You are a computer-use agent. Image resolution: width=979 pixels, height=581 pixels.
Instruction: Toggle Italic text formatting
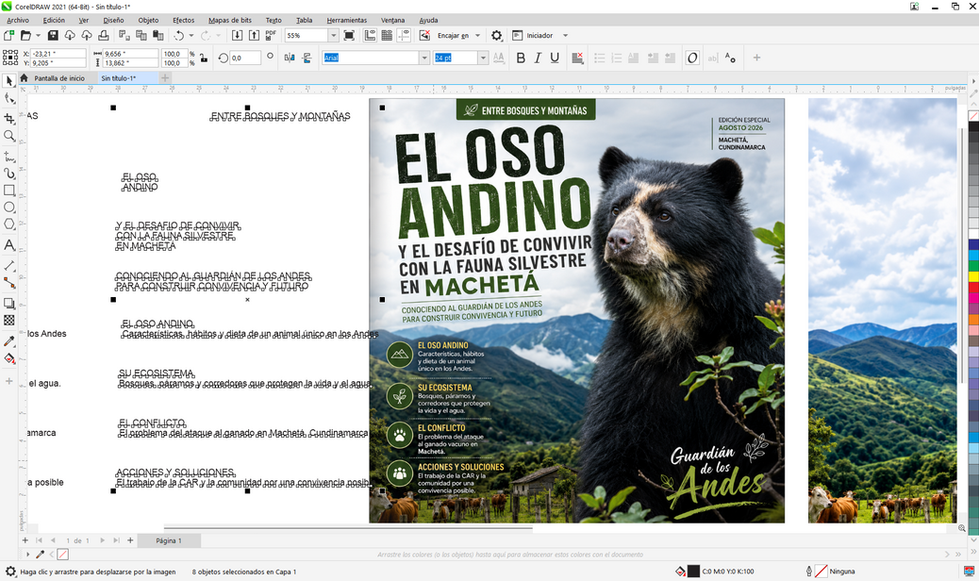pos(538,58)
